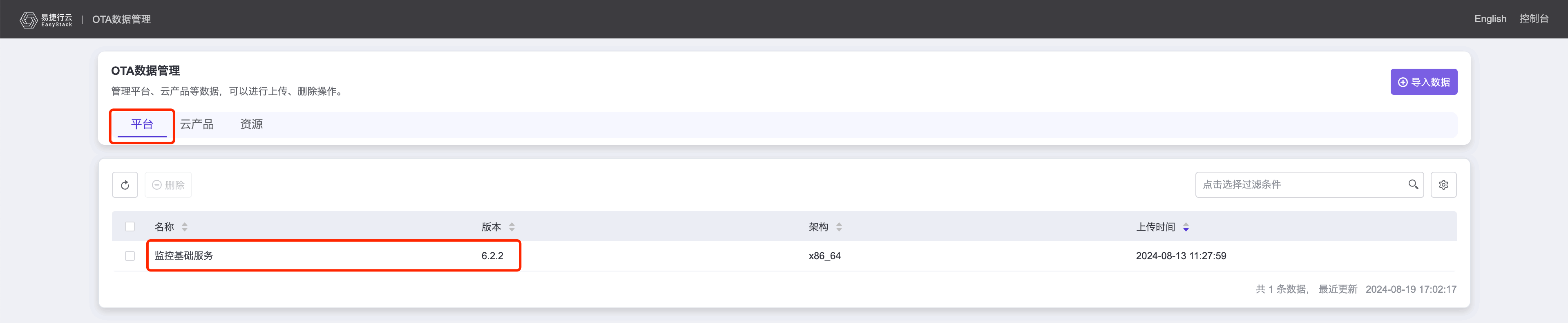Switch to the 平台 tab

point(142,124)
